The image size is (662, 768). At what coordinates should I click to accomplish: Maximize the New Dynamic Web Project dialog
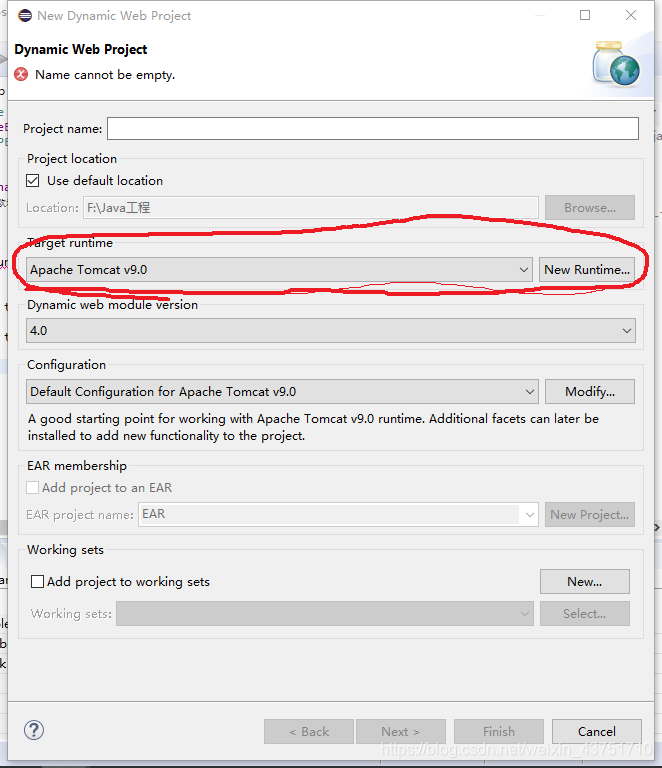coord(585,15)
